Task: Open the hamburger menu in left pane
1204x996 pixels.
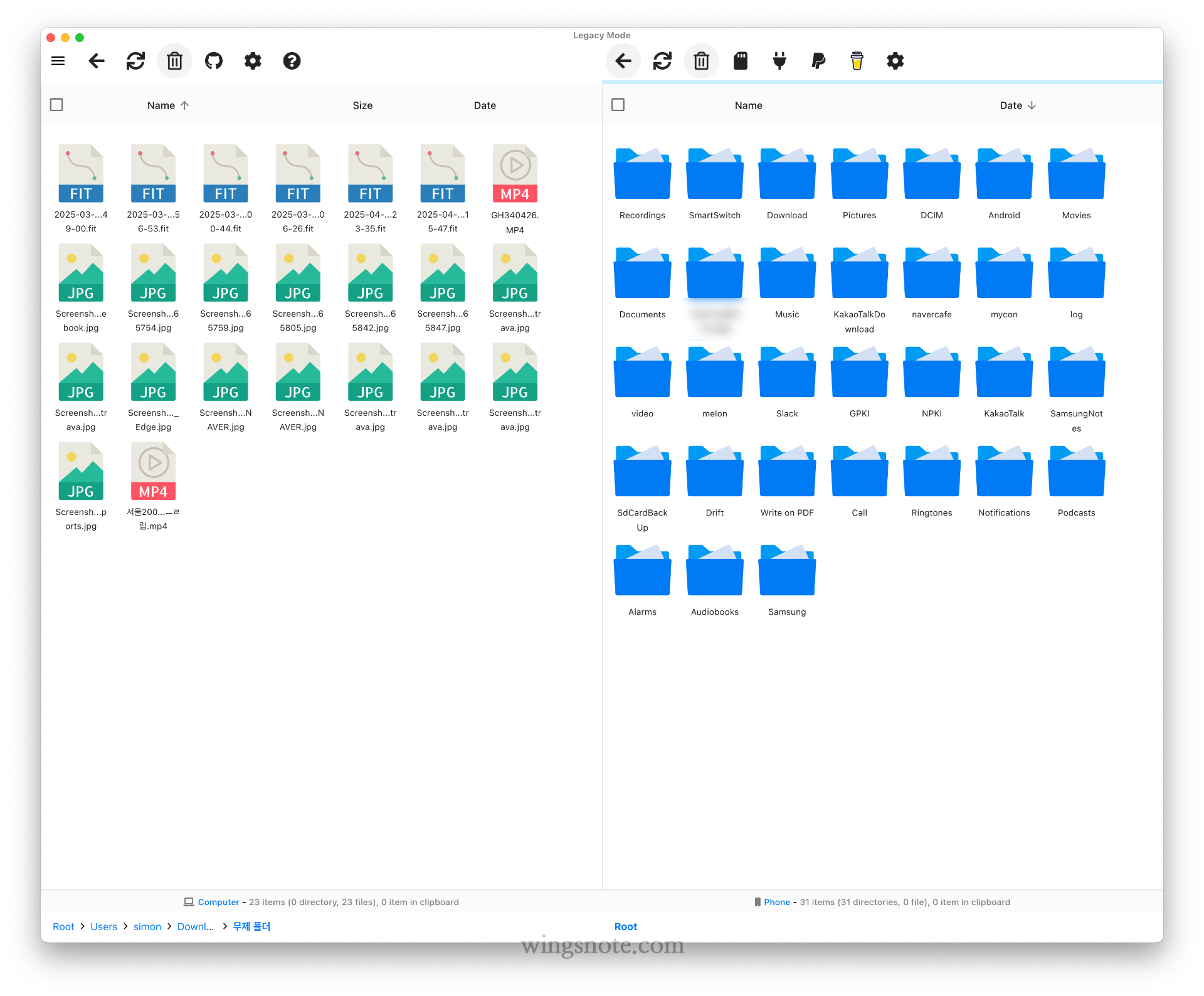Action: [x=58, y=61]
